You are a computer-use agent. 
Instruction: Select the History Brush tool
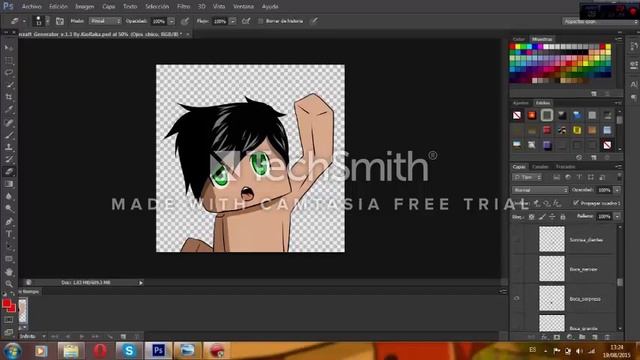tap(9, 159)
